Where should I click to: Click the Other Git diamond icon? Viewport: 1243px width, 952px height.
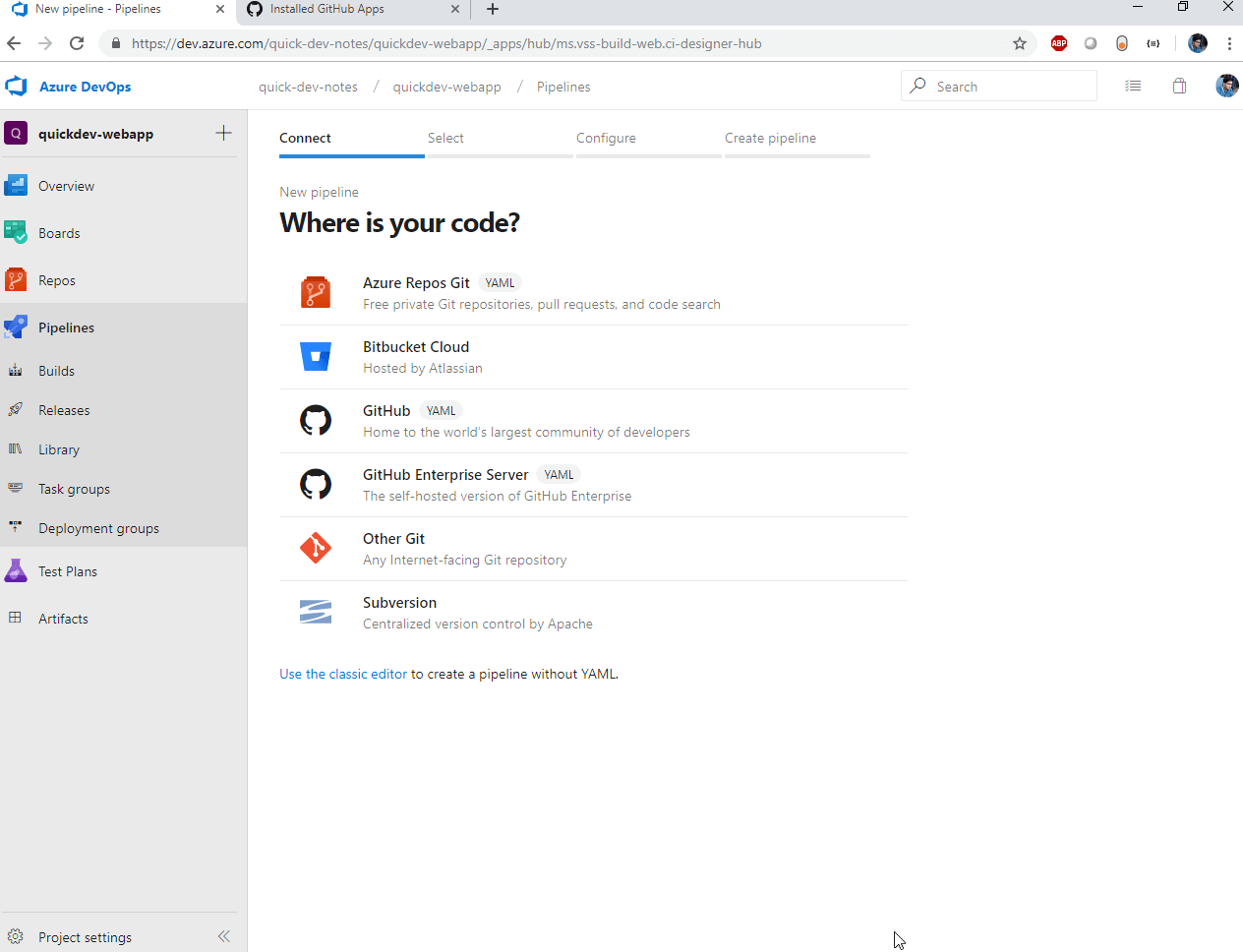click(316, 549)
